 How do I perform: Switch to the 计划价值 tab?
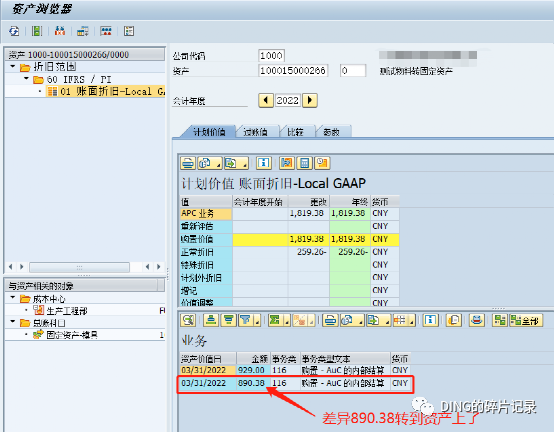pos(209,132)
